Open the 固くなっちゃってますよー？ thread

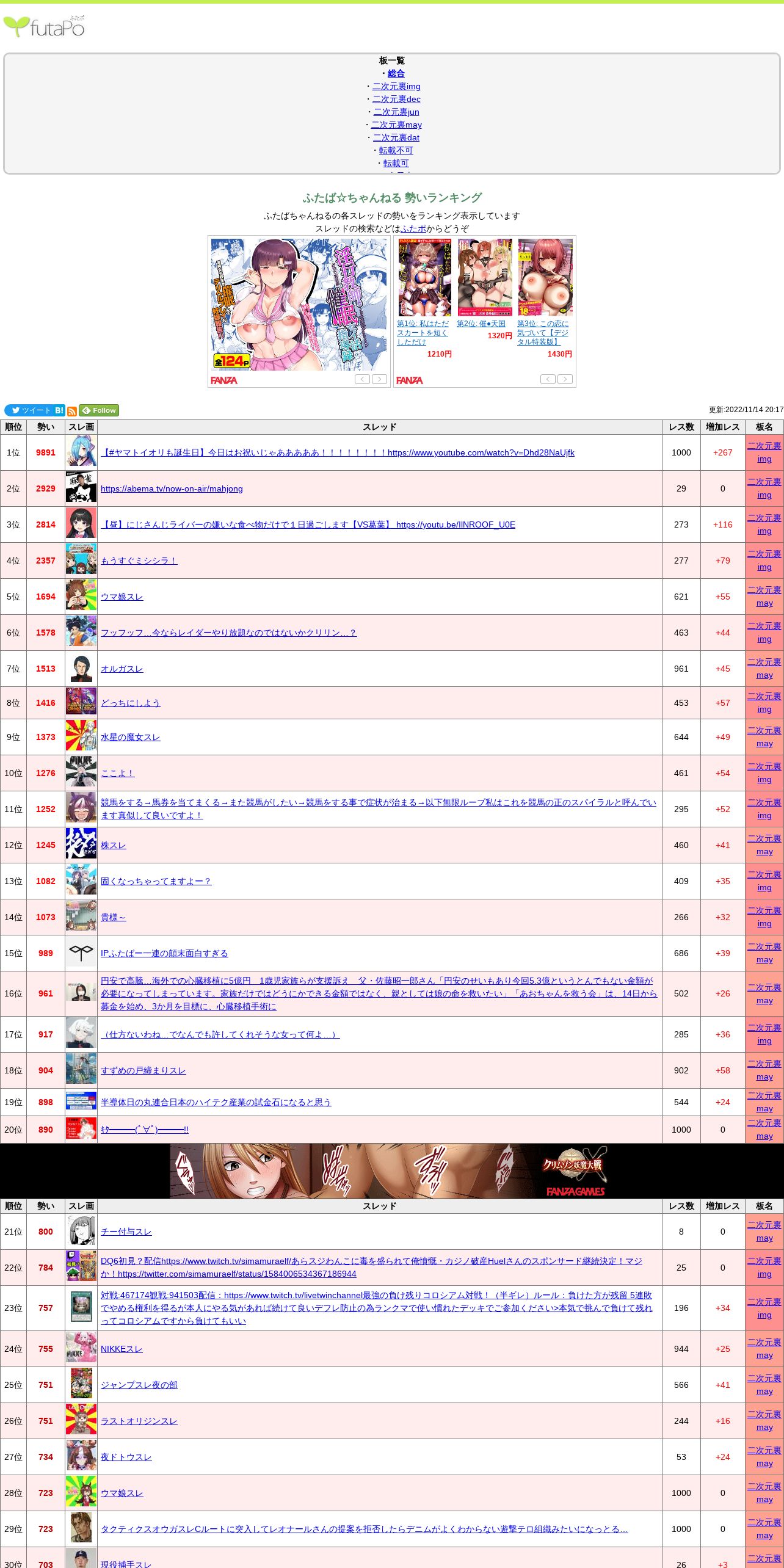point(156,881)
